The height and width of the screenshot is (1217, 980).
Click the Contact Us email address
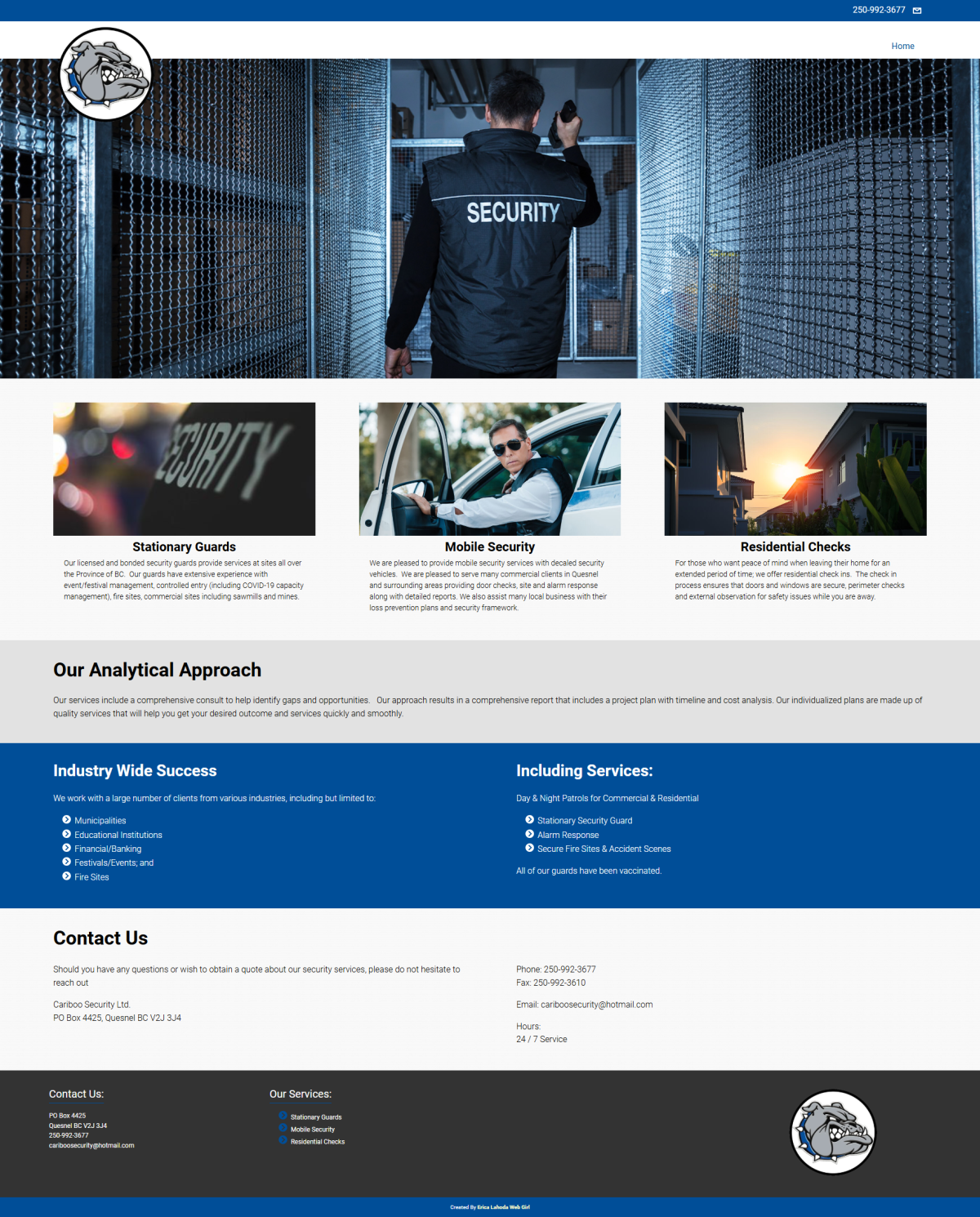596,1005
